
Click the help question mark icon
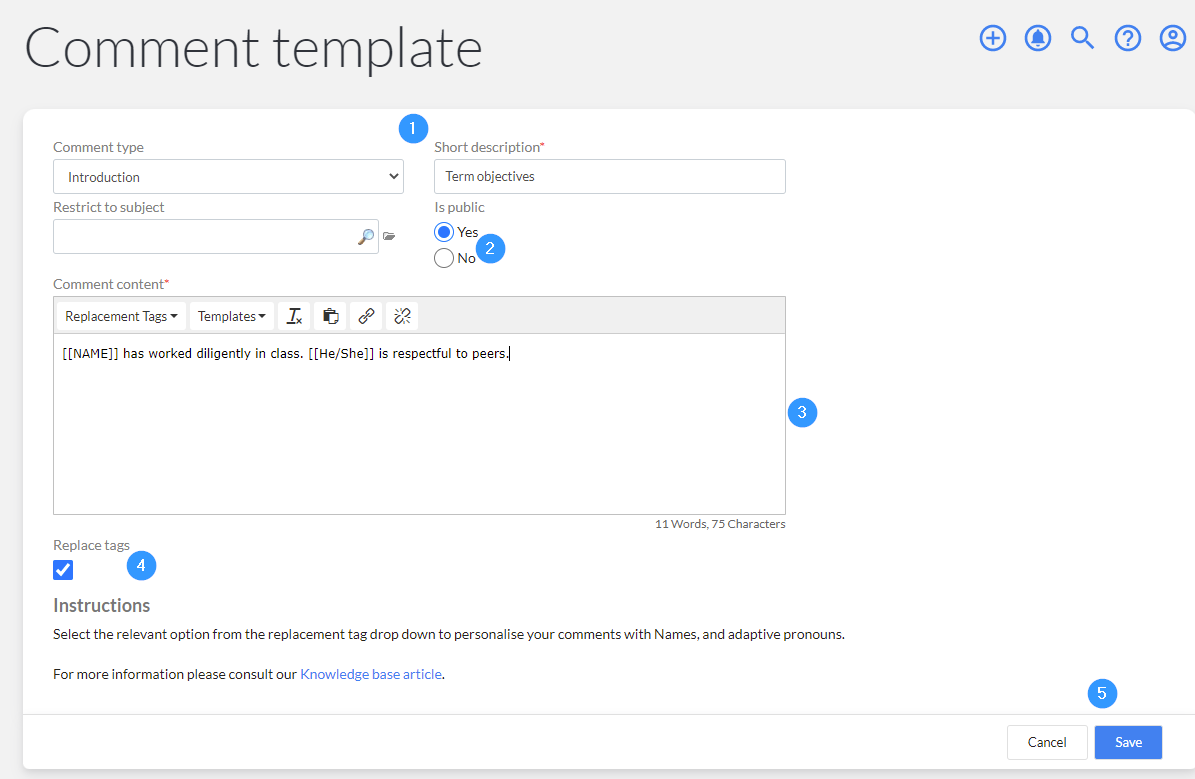[1127, 38]
